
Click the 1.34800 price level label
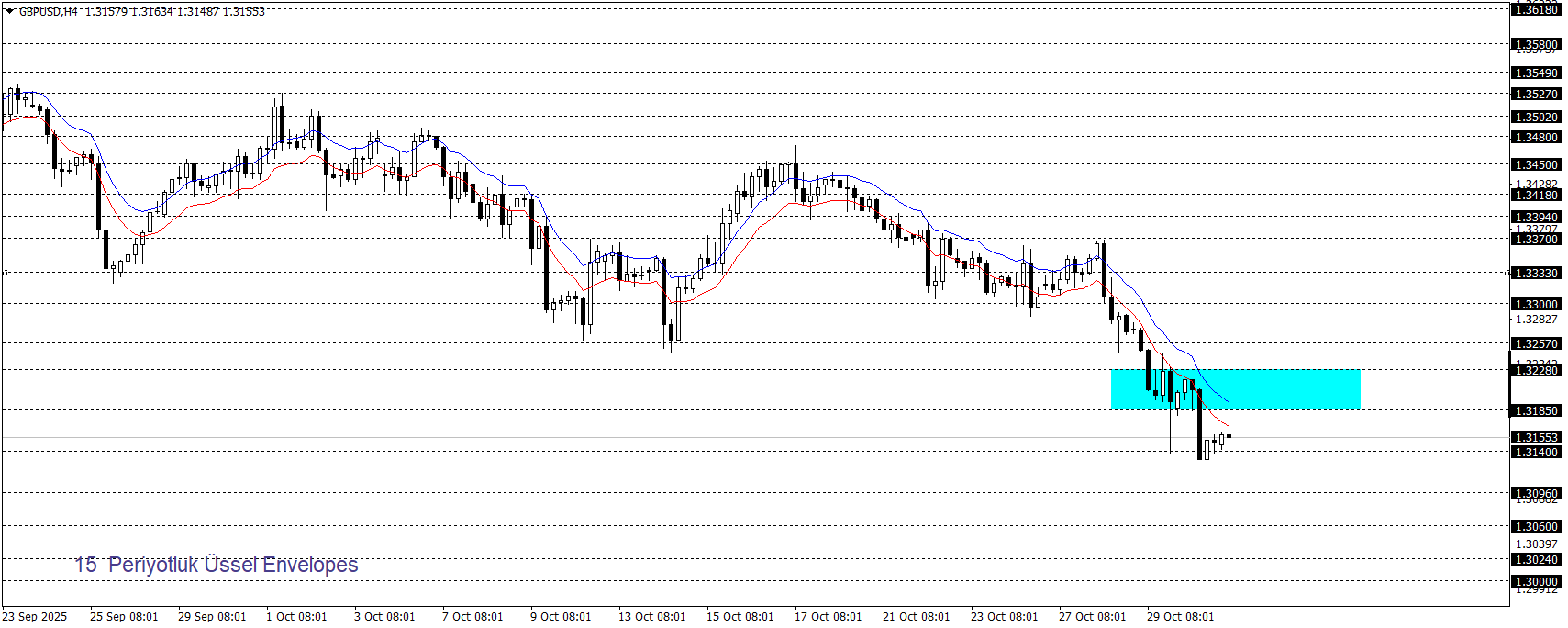coord(1535,137)
